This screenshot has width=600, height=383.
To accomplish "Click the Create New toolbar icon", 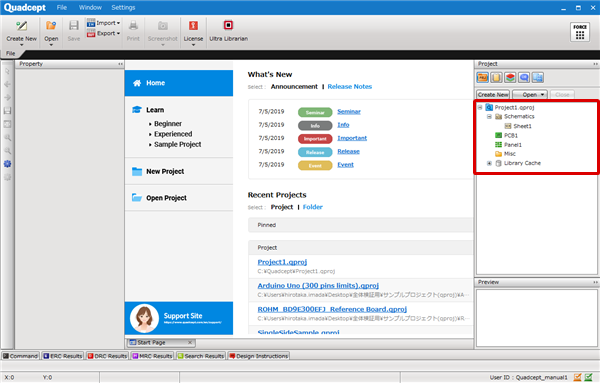I will [x=21, y=26].
